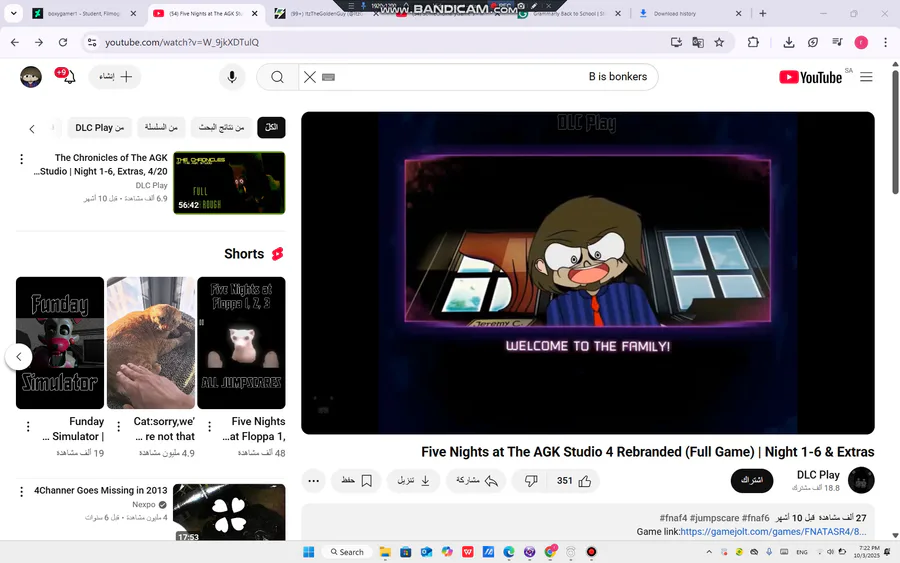Click the Shorts logo icon

[277, 254]
